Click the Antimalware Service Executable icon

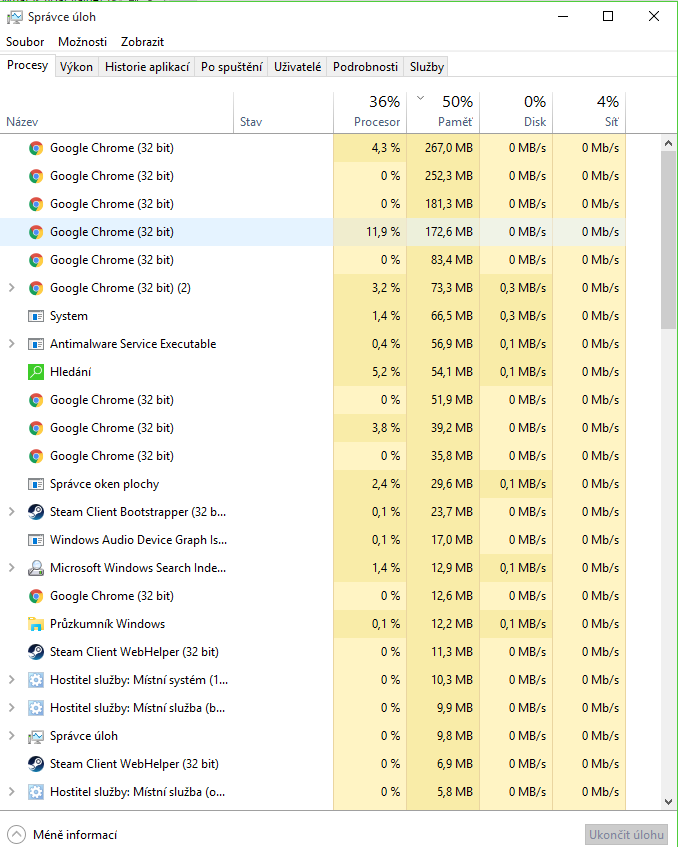click(x=36, y=344)
